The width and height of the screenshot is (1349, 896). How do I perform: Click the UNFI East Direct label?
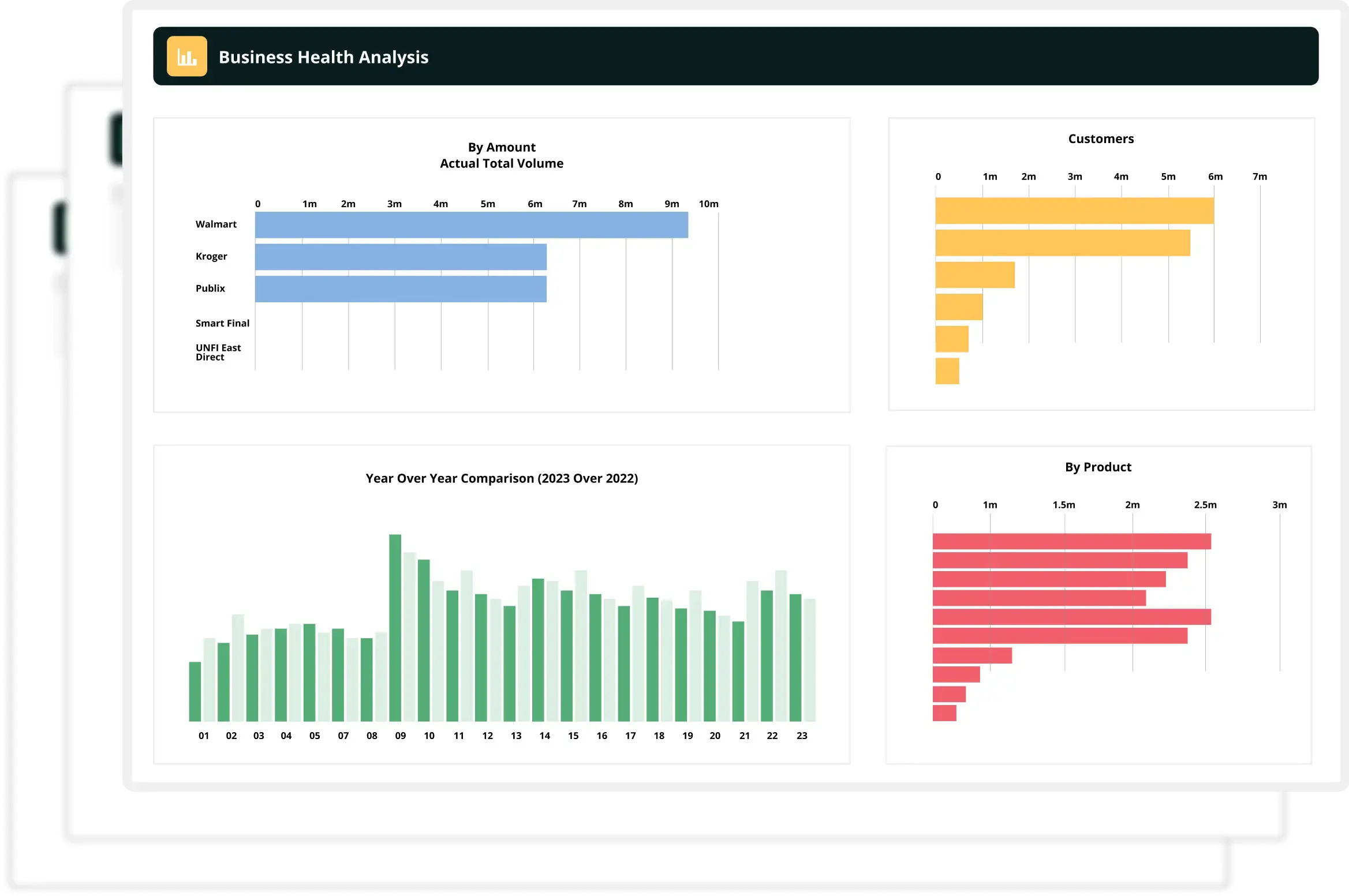coord(218,352)
